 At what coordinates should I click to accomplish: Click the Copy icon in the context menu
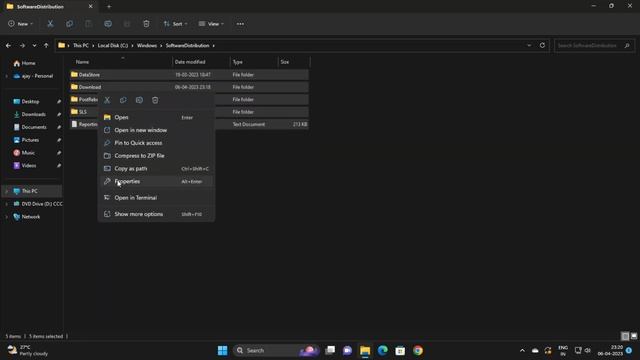[123, 100]
